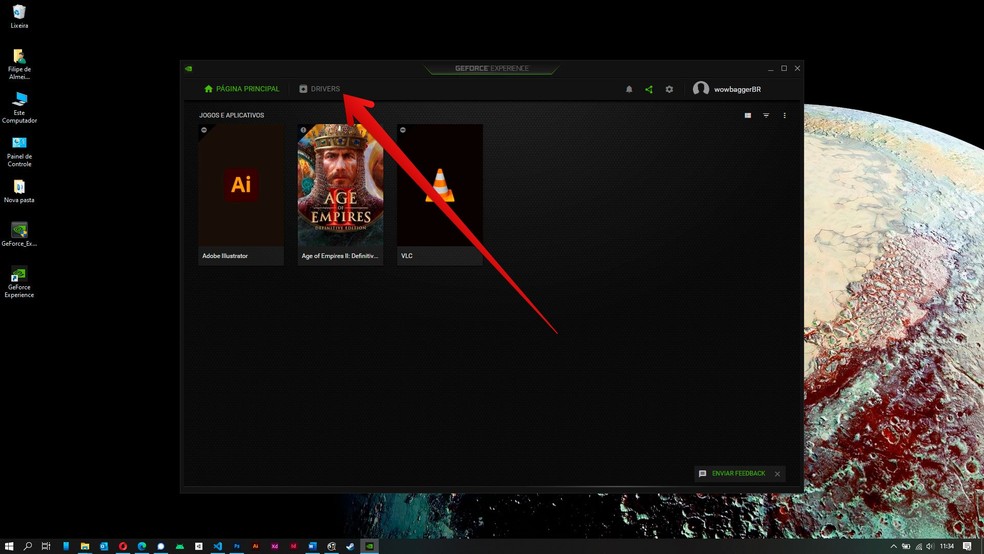Open Adobe XD from the taskbar
This screenshot has width=984, height=554.
(x=274, y=546)
